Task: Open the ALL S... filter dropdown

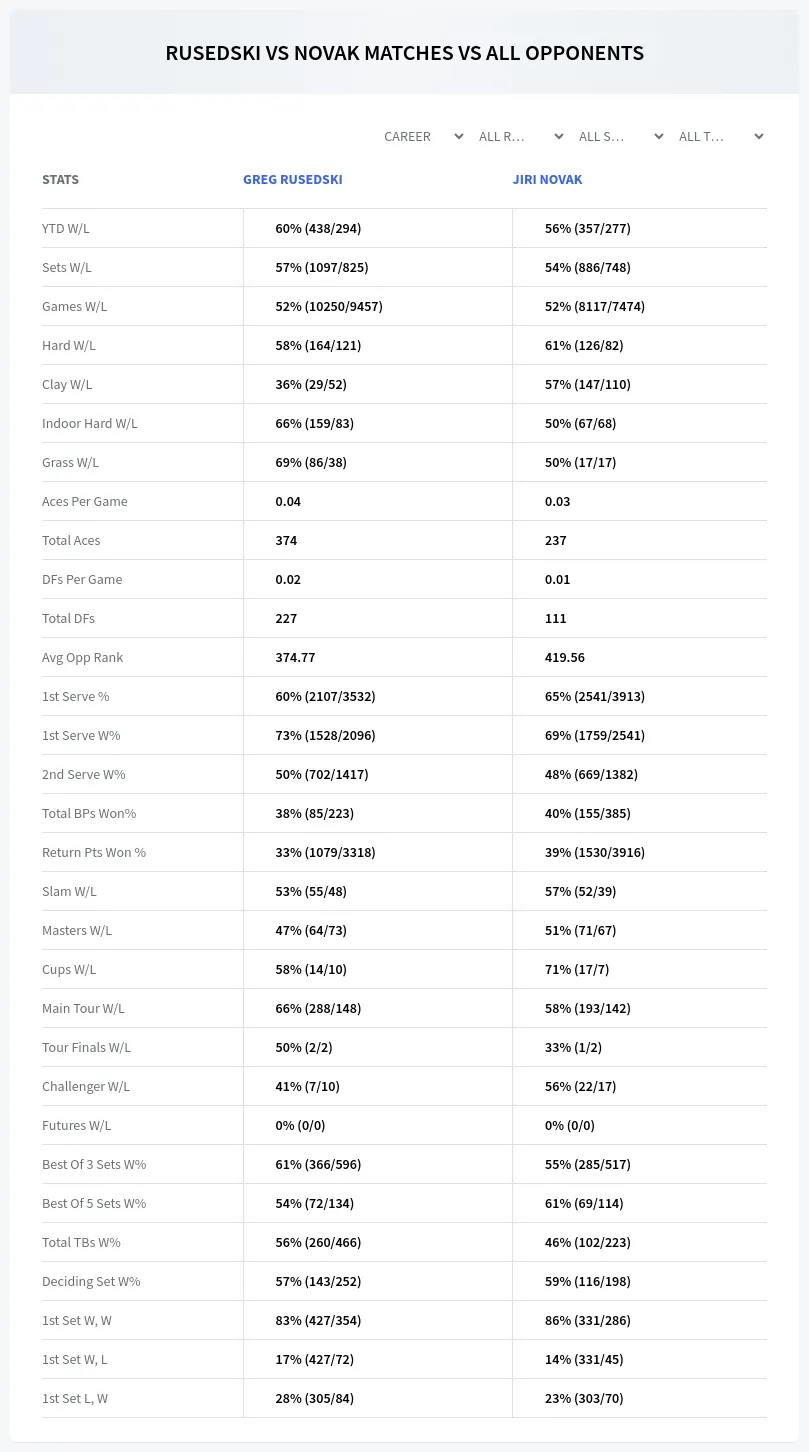Action: pos(621,136)
